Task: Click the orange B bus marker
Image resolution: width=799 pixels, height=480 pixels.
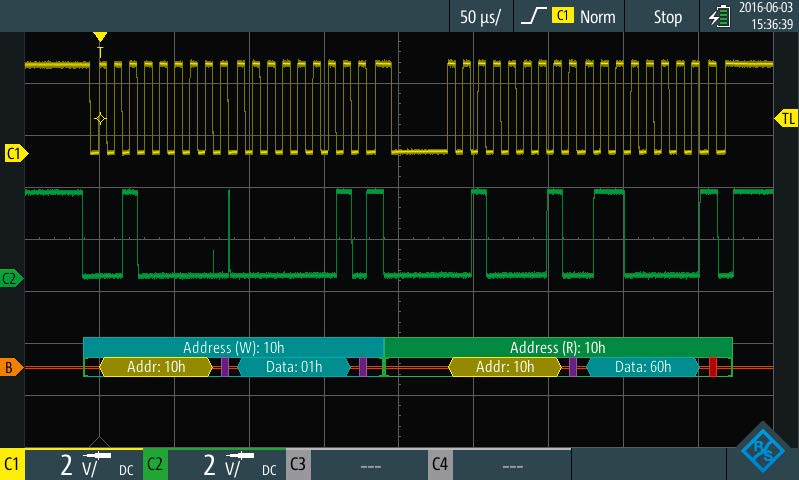Action: tap(10, 368)
